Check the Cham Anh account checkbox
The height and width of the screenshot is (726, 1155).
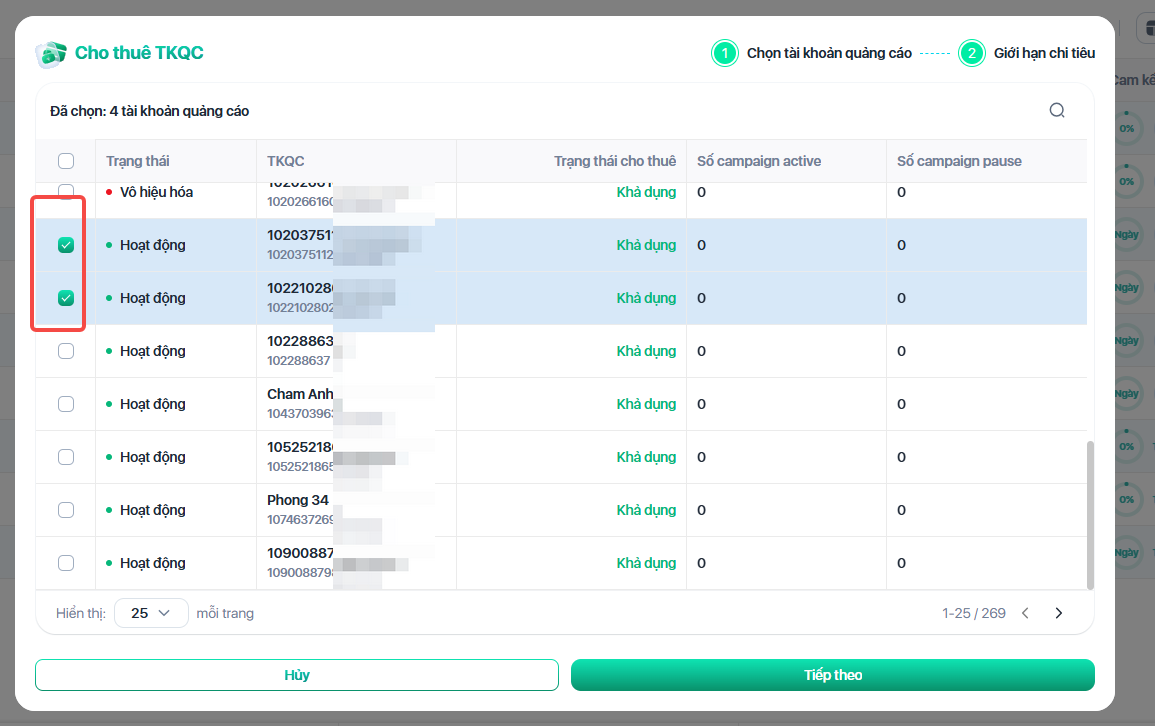[66, 404]
